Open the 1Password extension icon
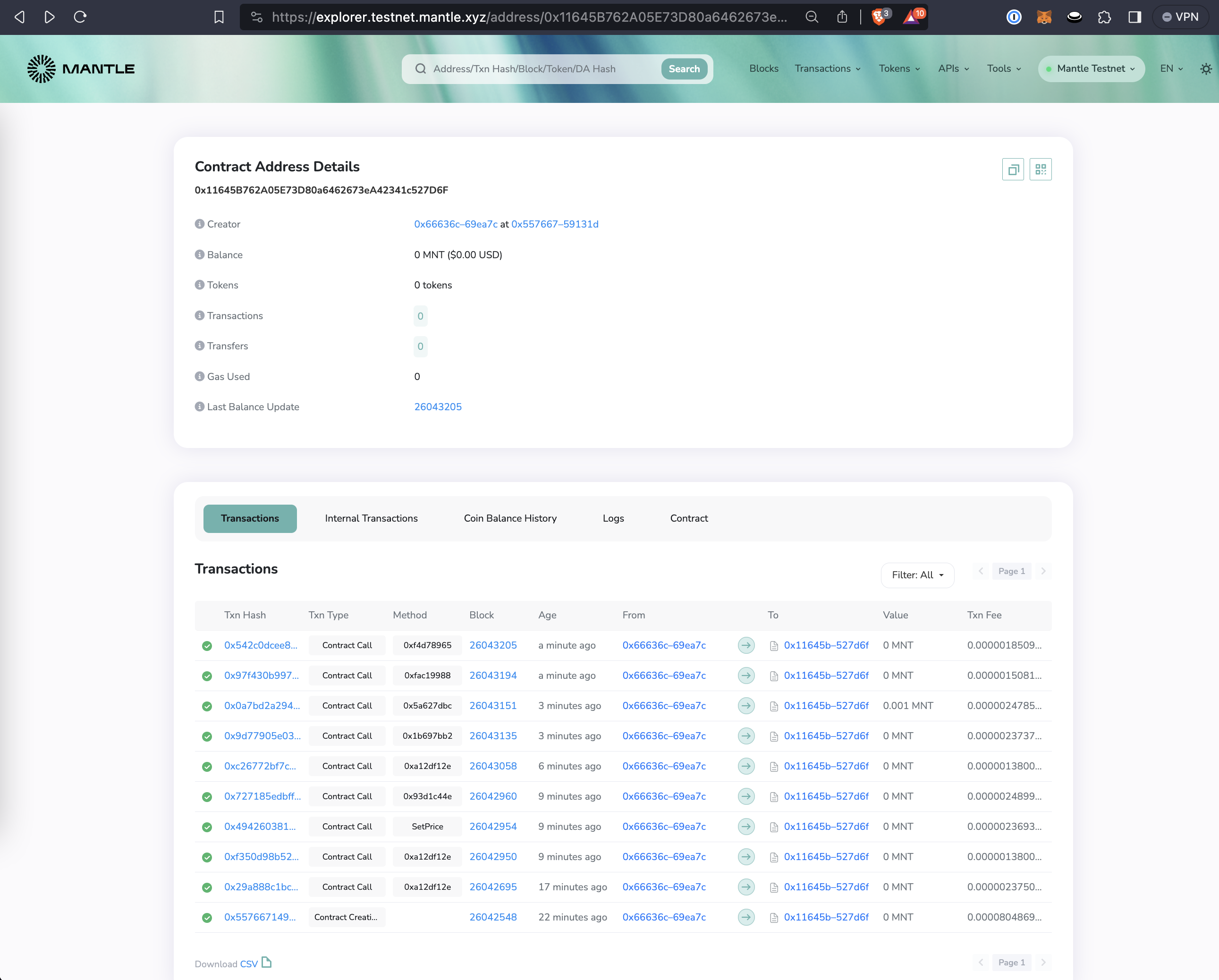 pos(1014,17)
